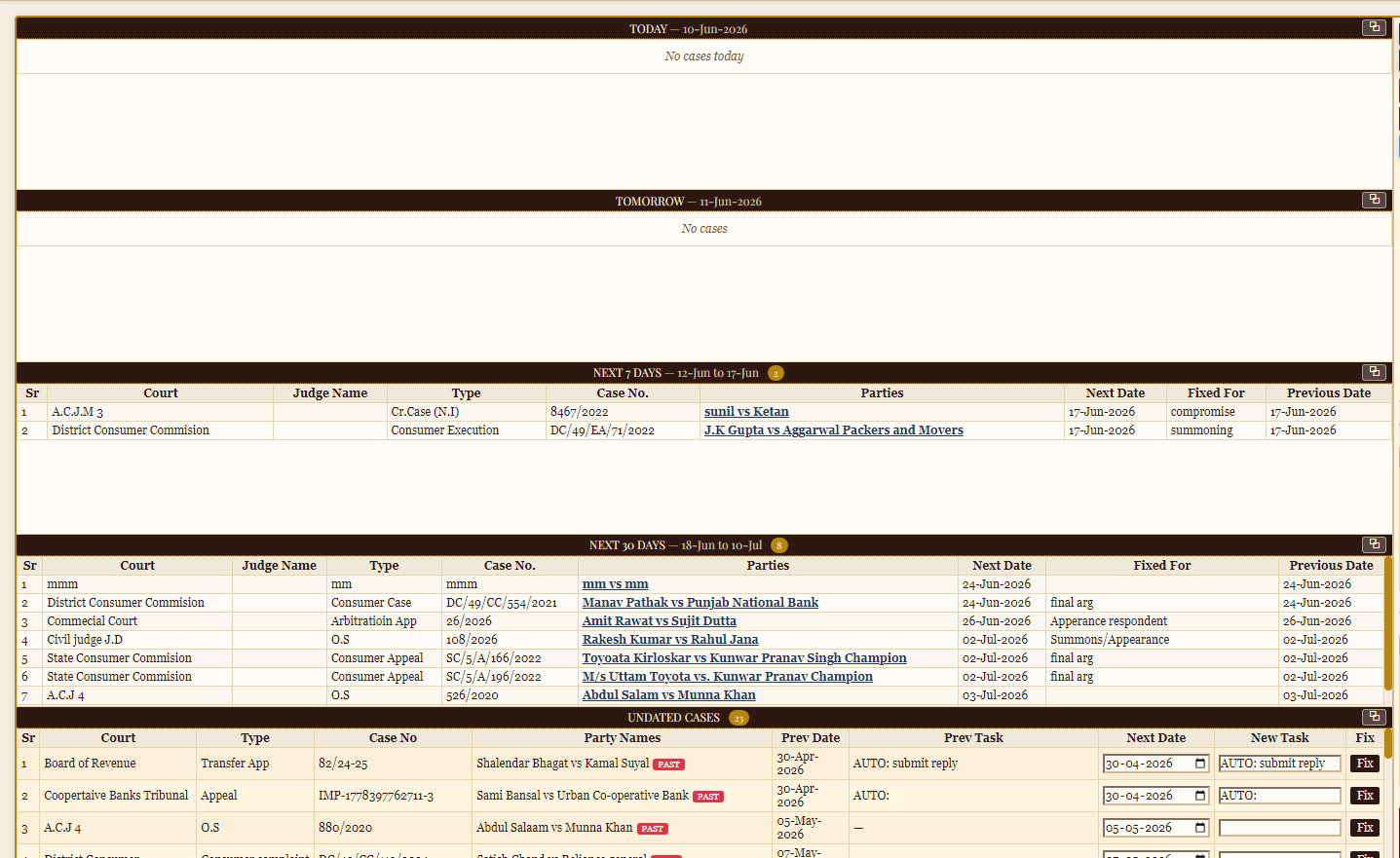
Task: Expand the UNDATED CASES section pop-out icon
Action: point(1374,717)
